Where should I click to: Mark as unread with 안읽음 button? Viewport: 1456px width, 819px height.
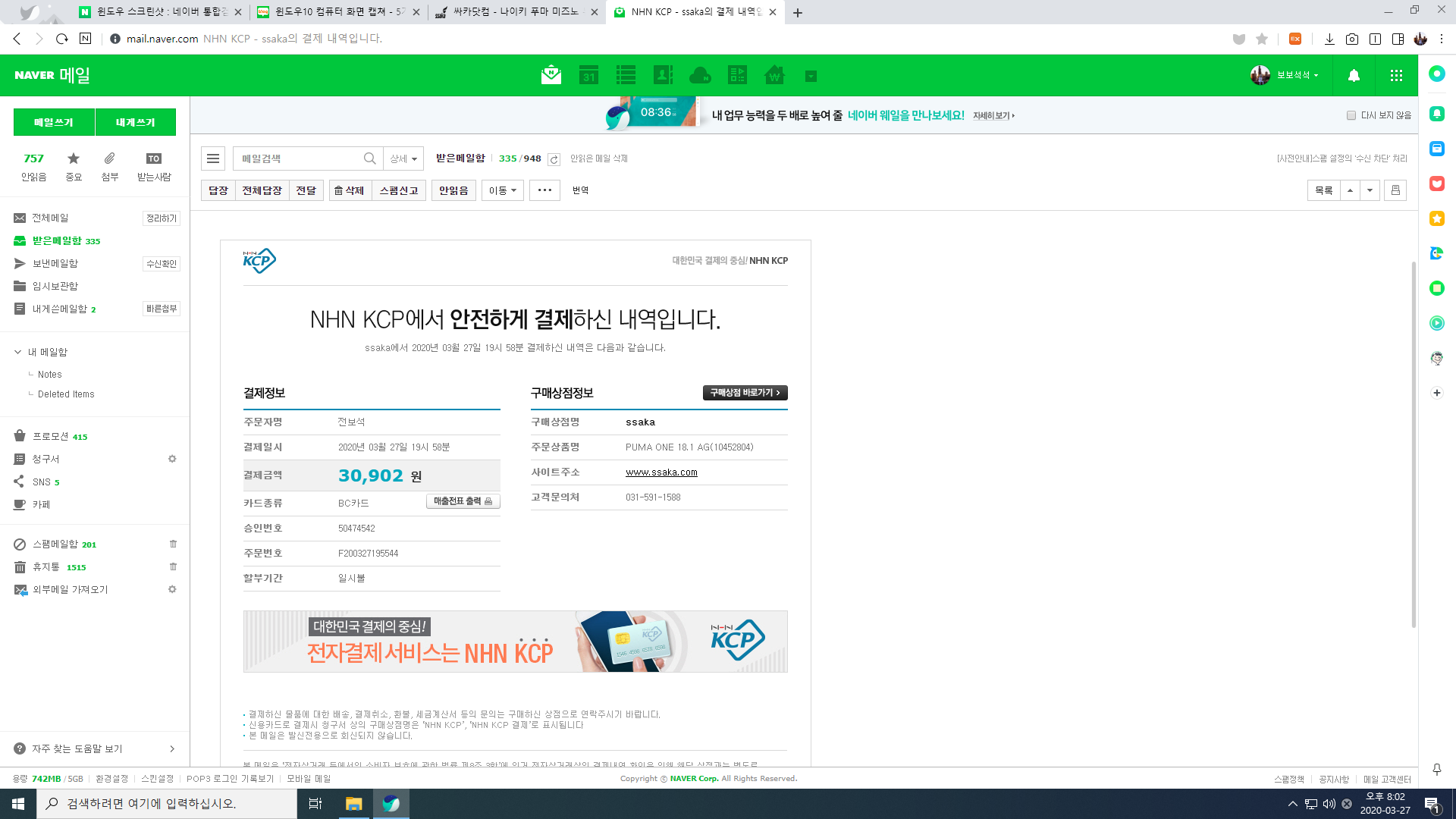coord(453,190)
